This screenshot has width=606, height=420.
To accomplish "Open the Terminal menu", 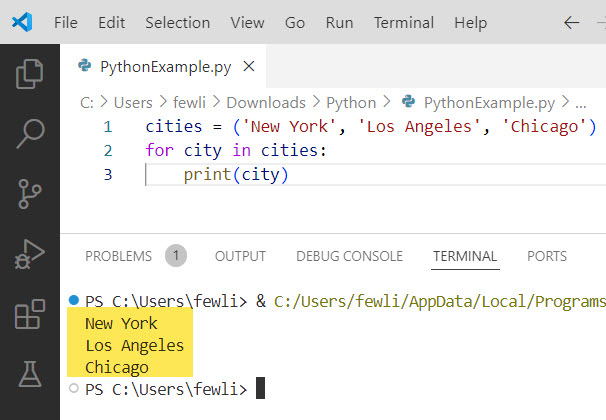I will pyautogui.click(x=403, y=23).
